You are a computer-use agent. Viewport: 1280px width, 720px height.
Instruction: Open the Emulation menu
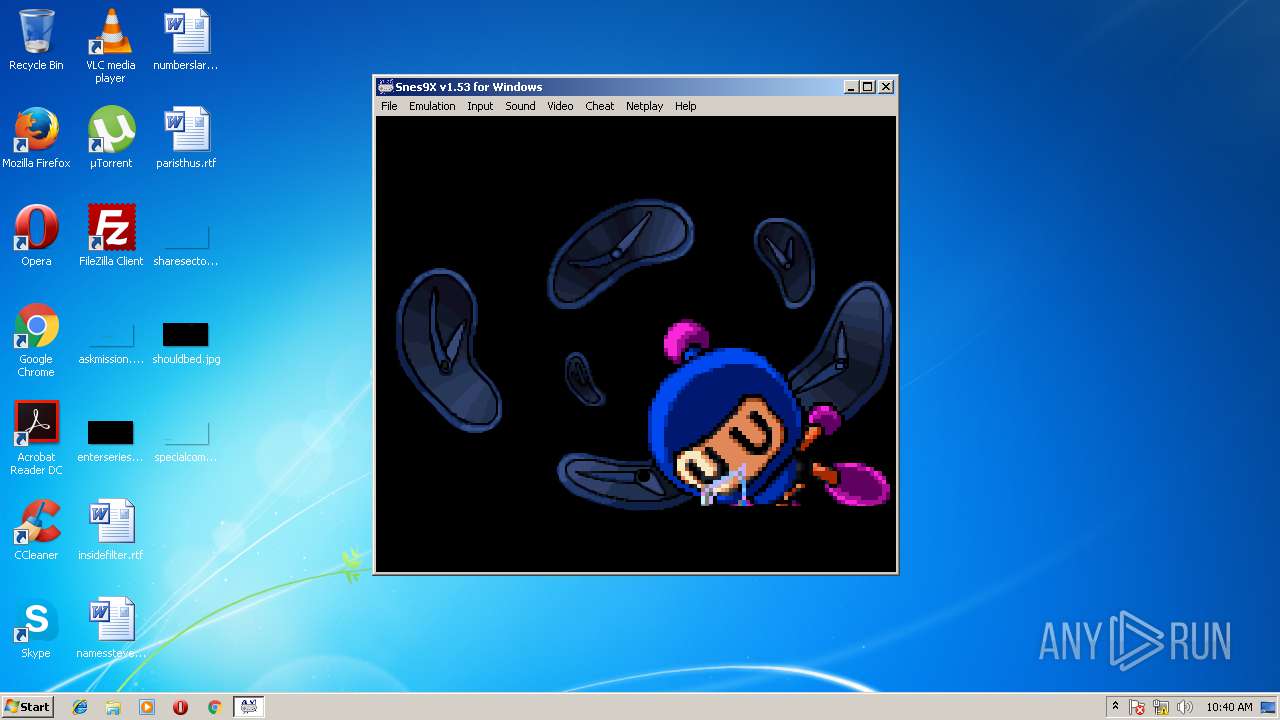pos(432,106)
